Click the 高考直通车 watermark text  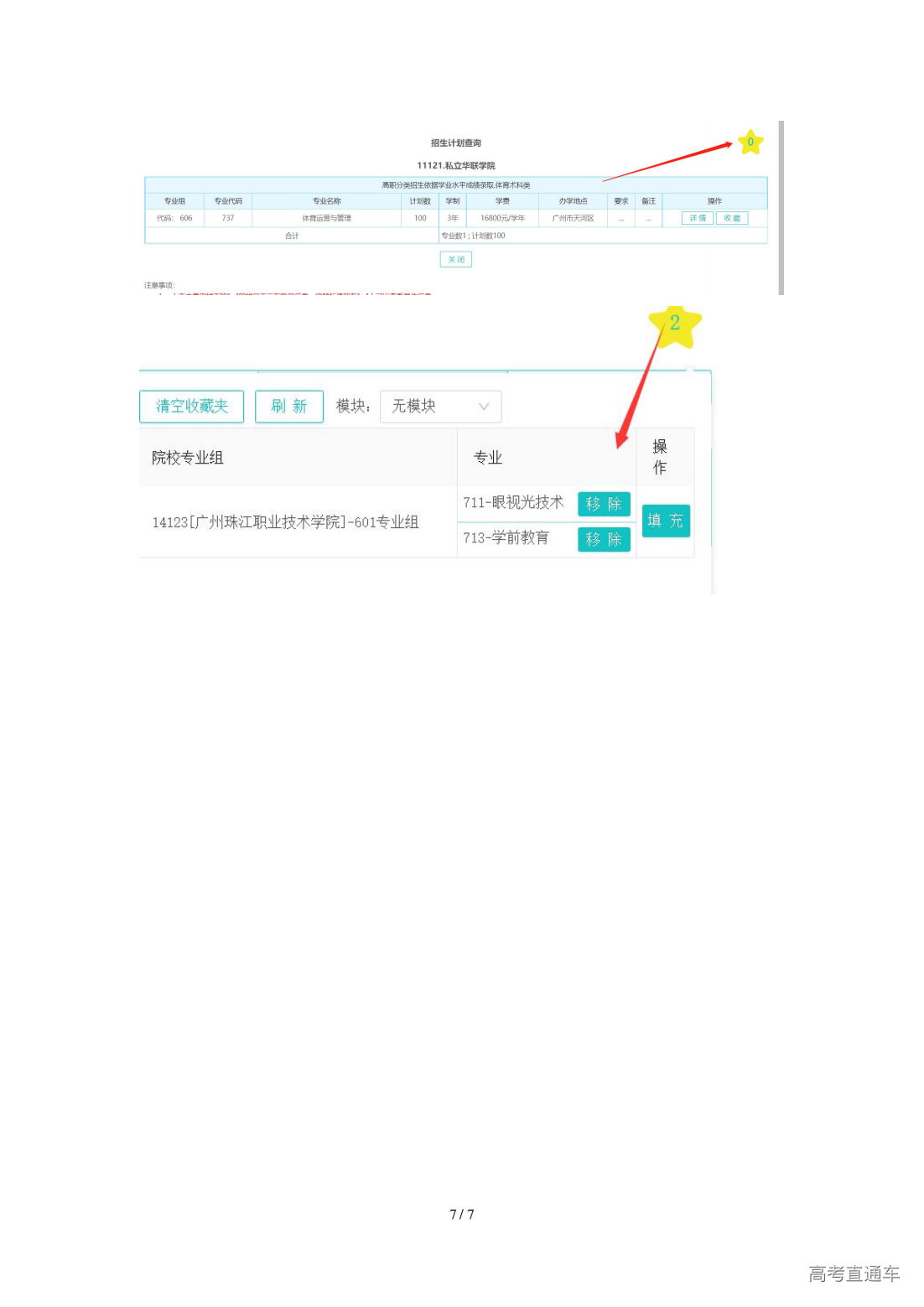[854, 1274]
